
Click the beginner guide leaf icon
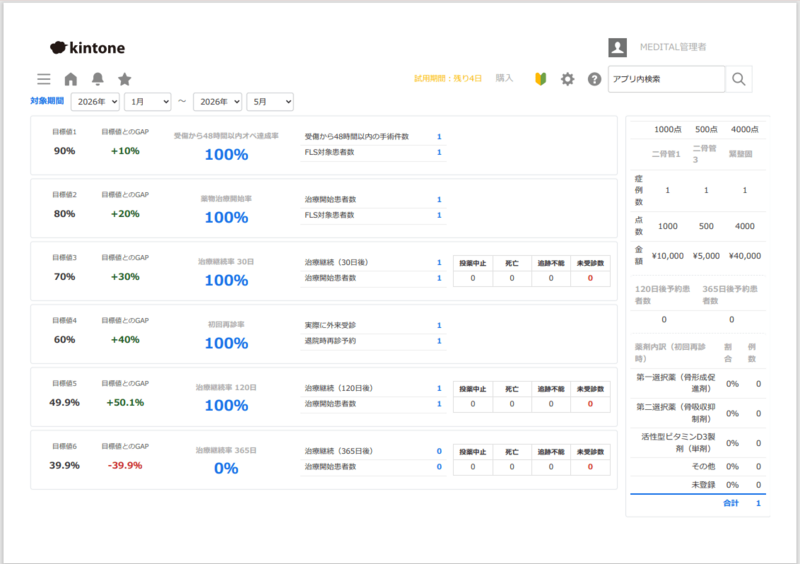540,79
